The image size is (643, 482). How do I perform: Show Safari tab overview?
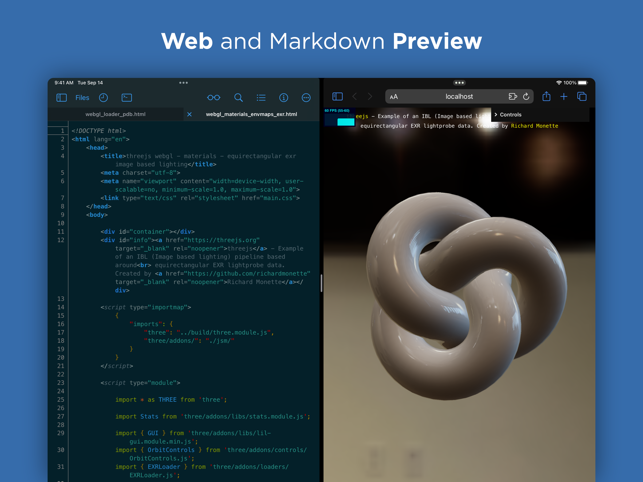[582, 96]
